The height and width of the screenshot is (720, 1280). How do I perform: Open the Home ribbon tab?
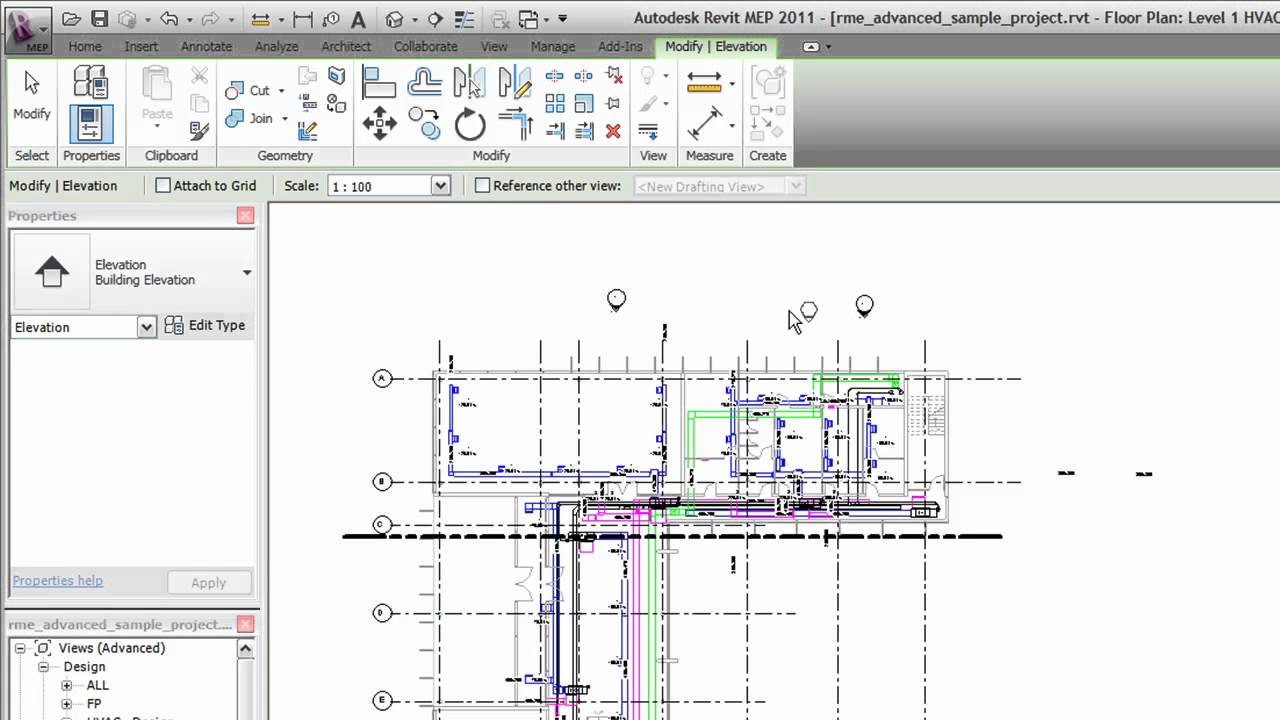coord(84,46)
